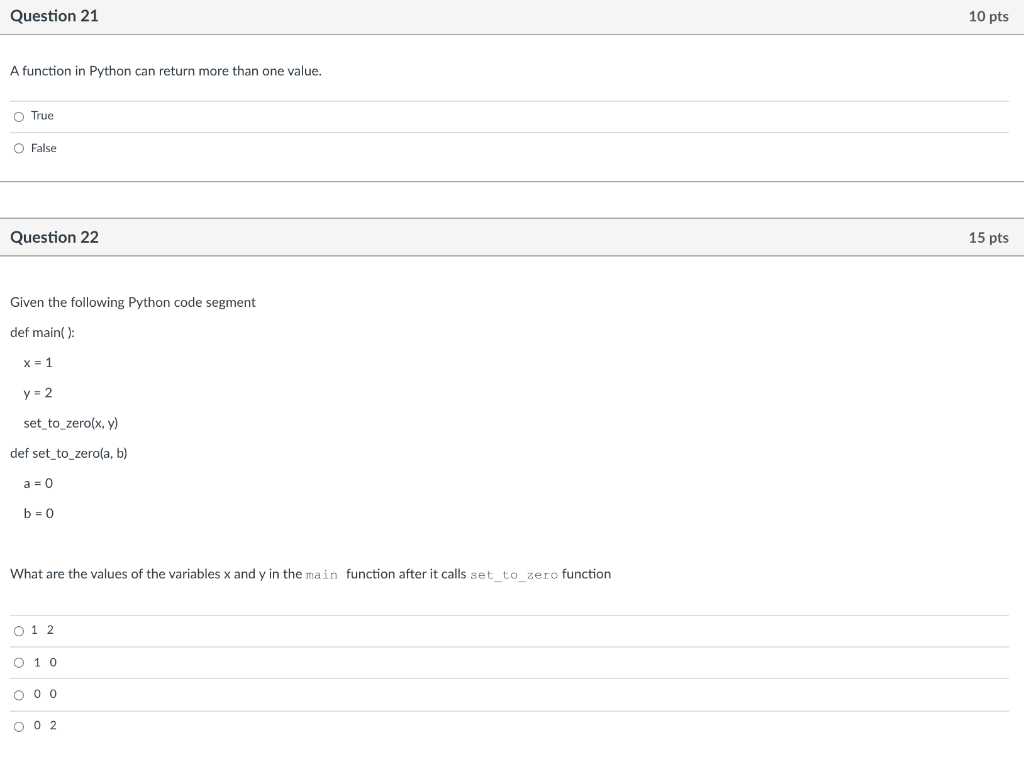Click the 'def set_to_zero(a, b)' line
The image size is (1024, 757).
(x=69, y=453)
